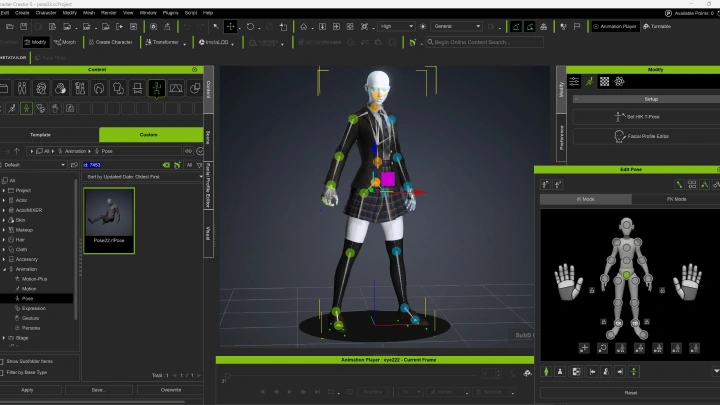Open the Turntable view
Viewport: 720px width, 405px height.
click(657, 27)
